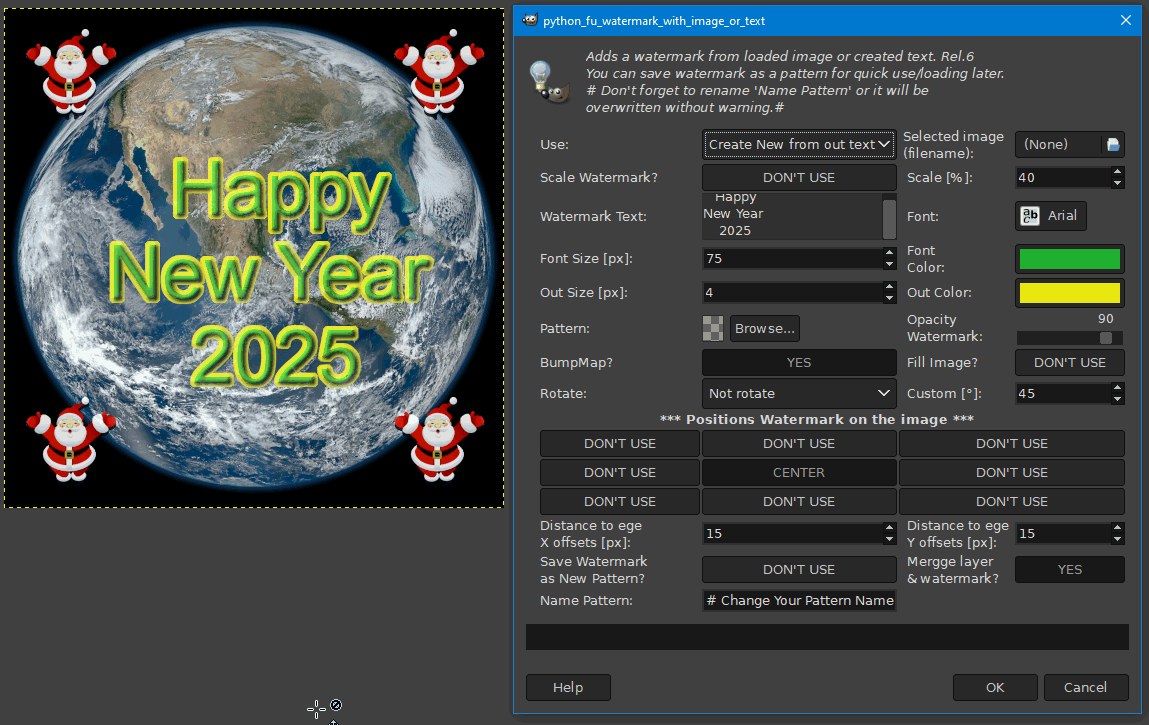Click the X offsets field showing 15
The width and height of the screenshot is (1149, 725).
pos(793,534)
